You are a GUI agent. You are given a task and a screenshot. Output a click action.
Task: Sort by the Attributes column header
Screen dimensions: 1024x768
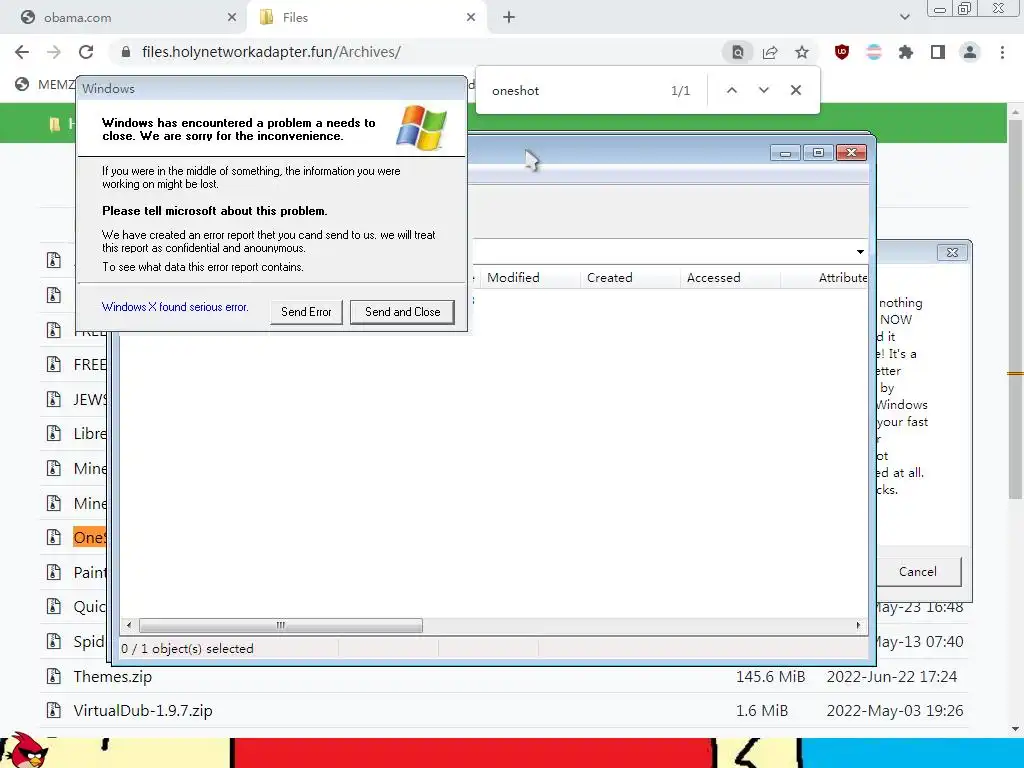[x=824, y=278]
